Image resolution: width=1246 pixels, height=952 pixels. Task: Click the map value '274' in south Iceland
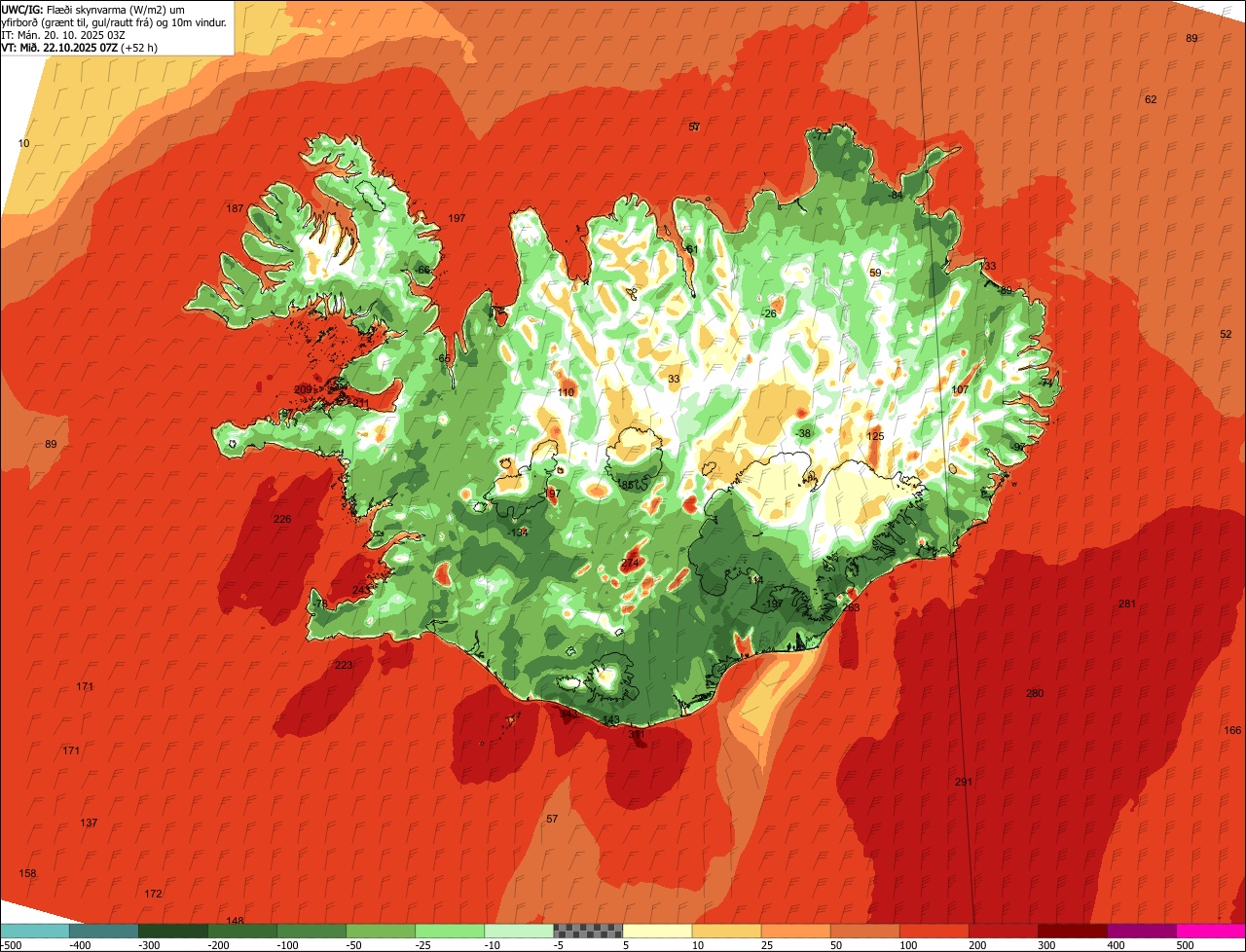[x=630, y=565]
